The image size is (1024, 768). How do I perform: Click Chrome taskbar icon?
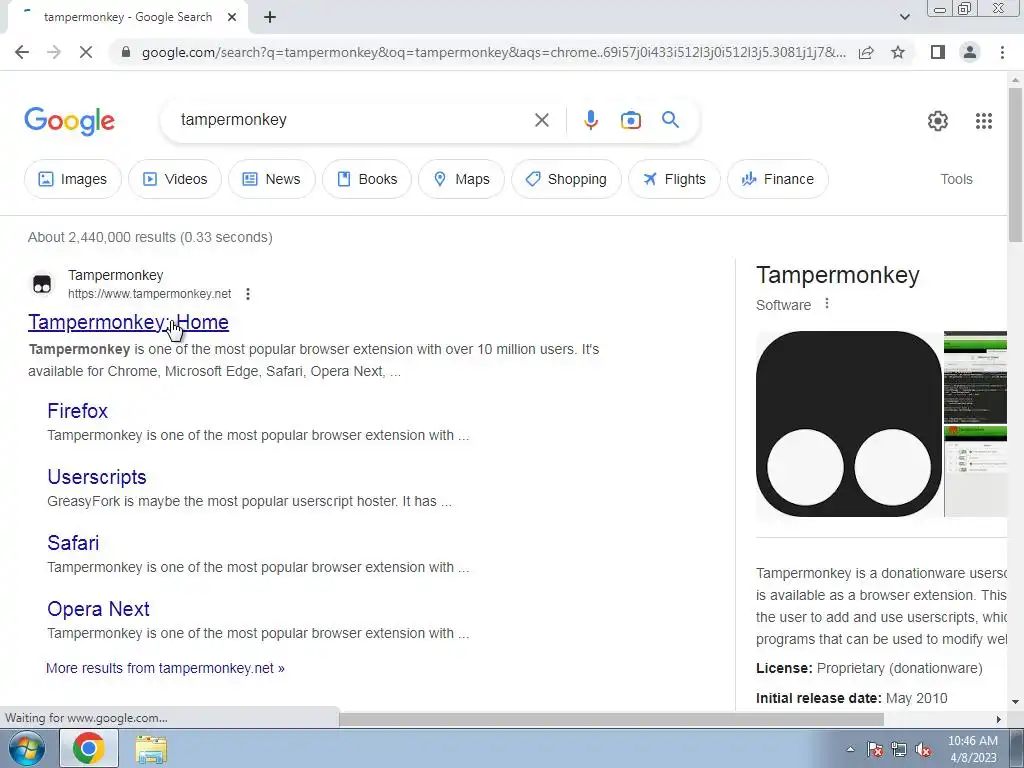[89, 748]
